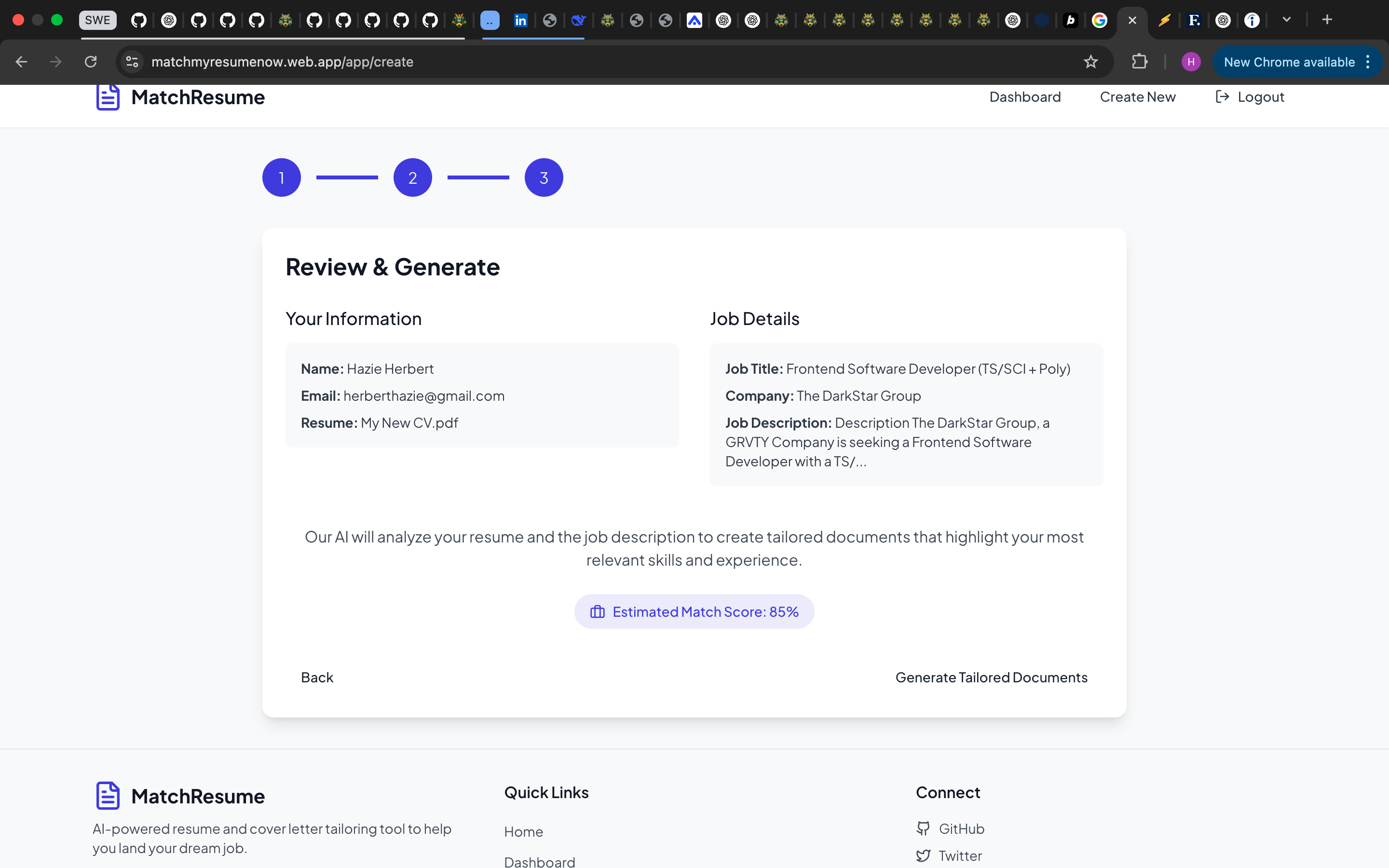This screenshot has width=1389, height=868.
Task: Jump to step 1 circle
Action: click(x=281, y=178)
